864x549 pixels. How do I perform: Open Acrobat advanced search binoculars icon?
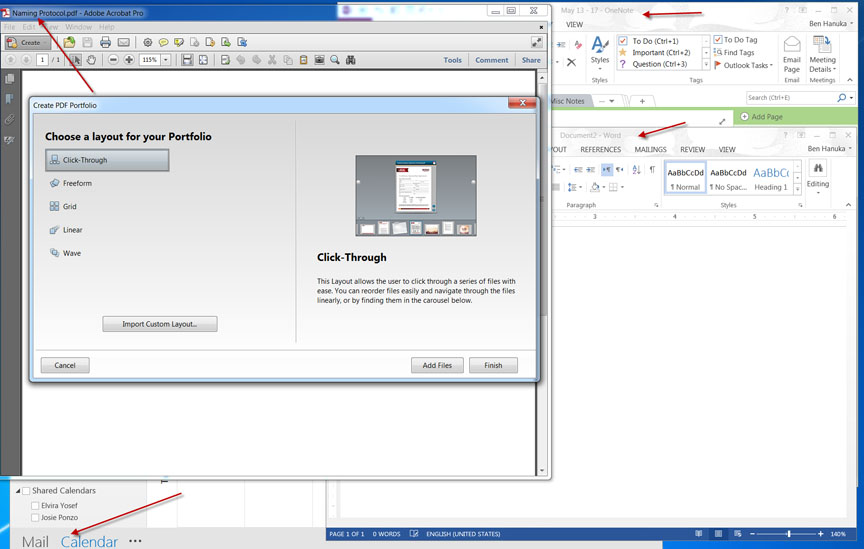coord(350,60)
